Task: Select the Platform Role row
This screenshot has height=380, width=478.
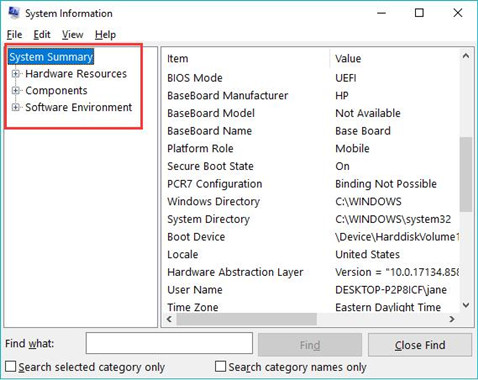Action: (311, 149)
